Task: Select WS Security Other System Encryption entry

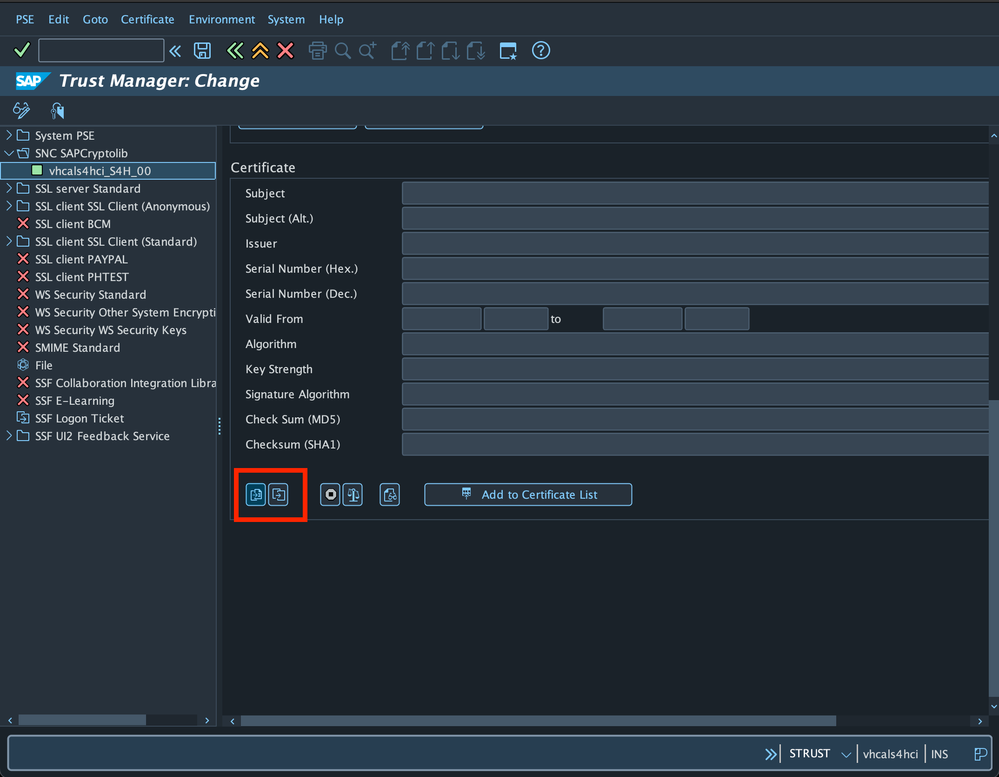Action: click(x=125, y=312)
